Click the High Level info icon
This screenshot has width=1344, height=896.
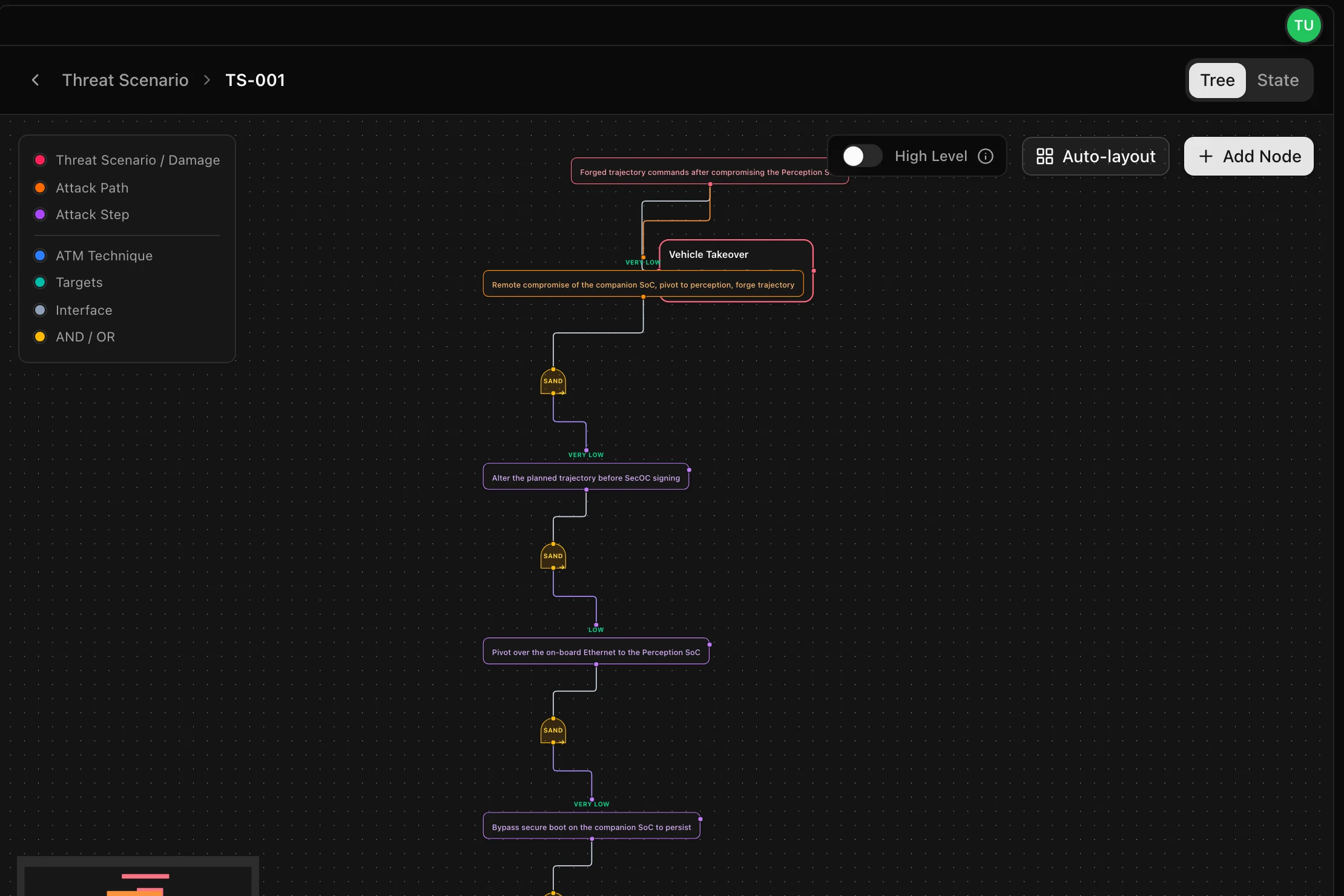pos(986,156)
